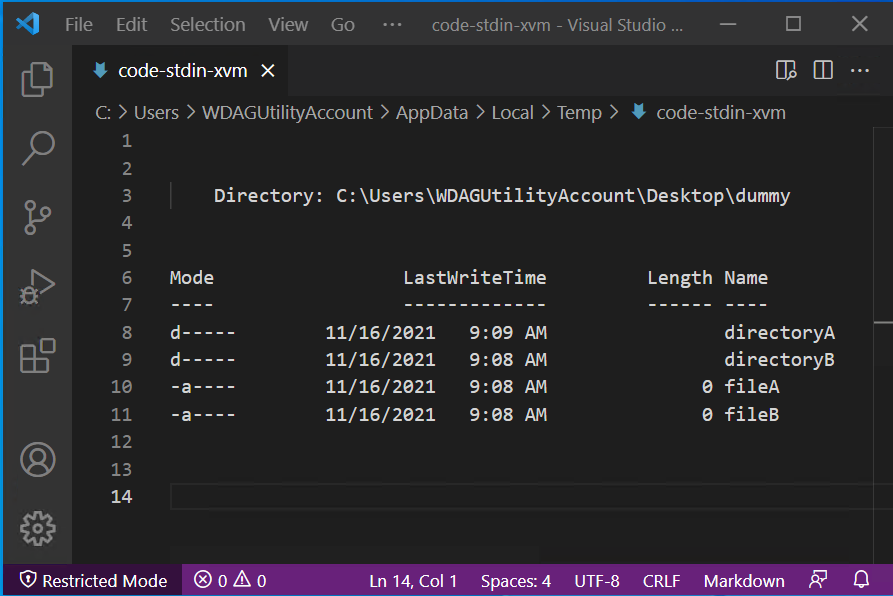Screen dimensions: 893x596
Task: Open the Temp breadcrumb dropdown
Action: click(x=579, y=112)
